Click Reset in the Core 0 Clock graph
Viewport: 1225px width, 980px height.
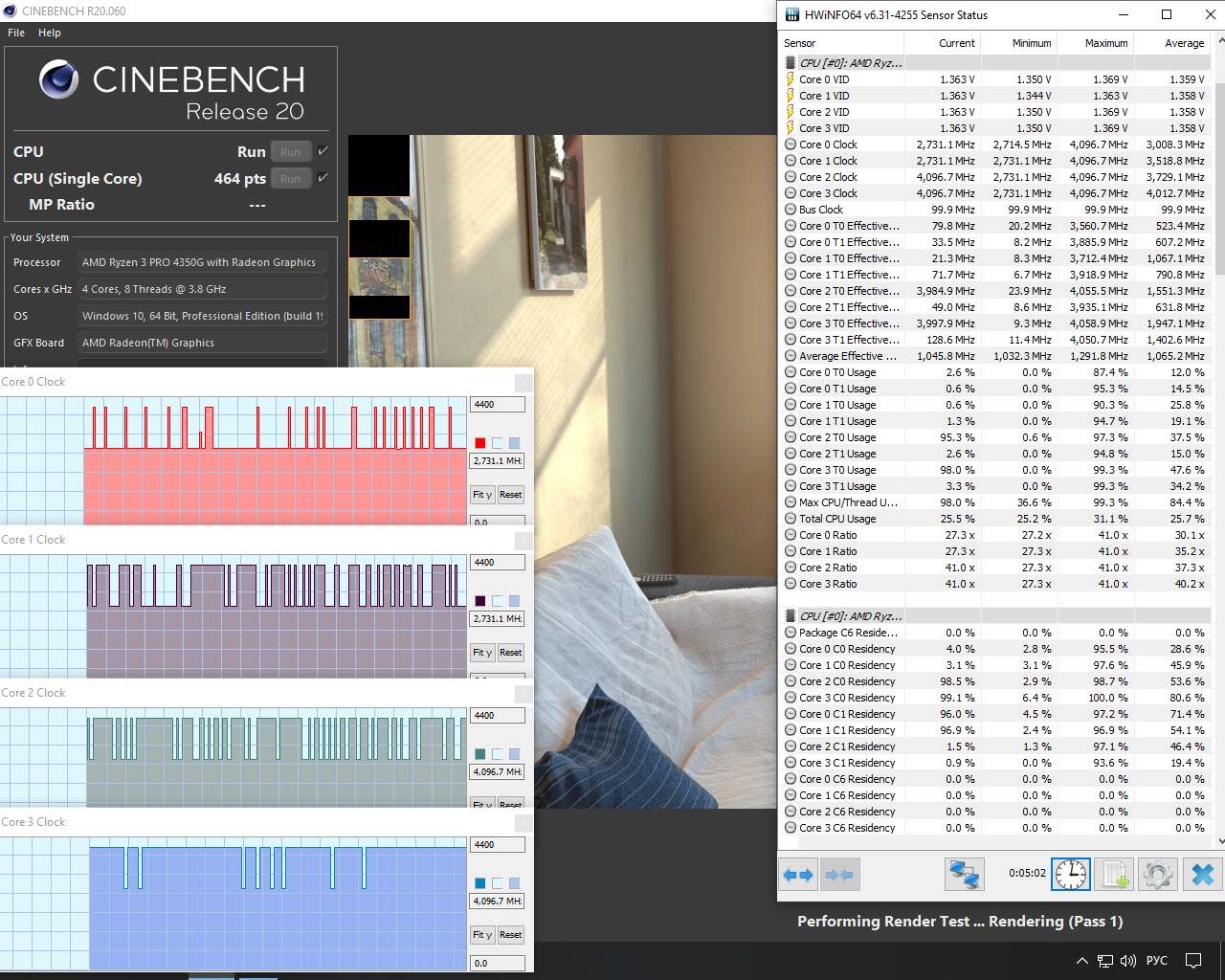click(x=511, y=495)
